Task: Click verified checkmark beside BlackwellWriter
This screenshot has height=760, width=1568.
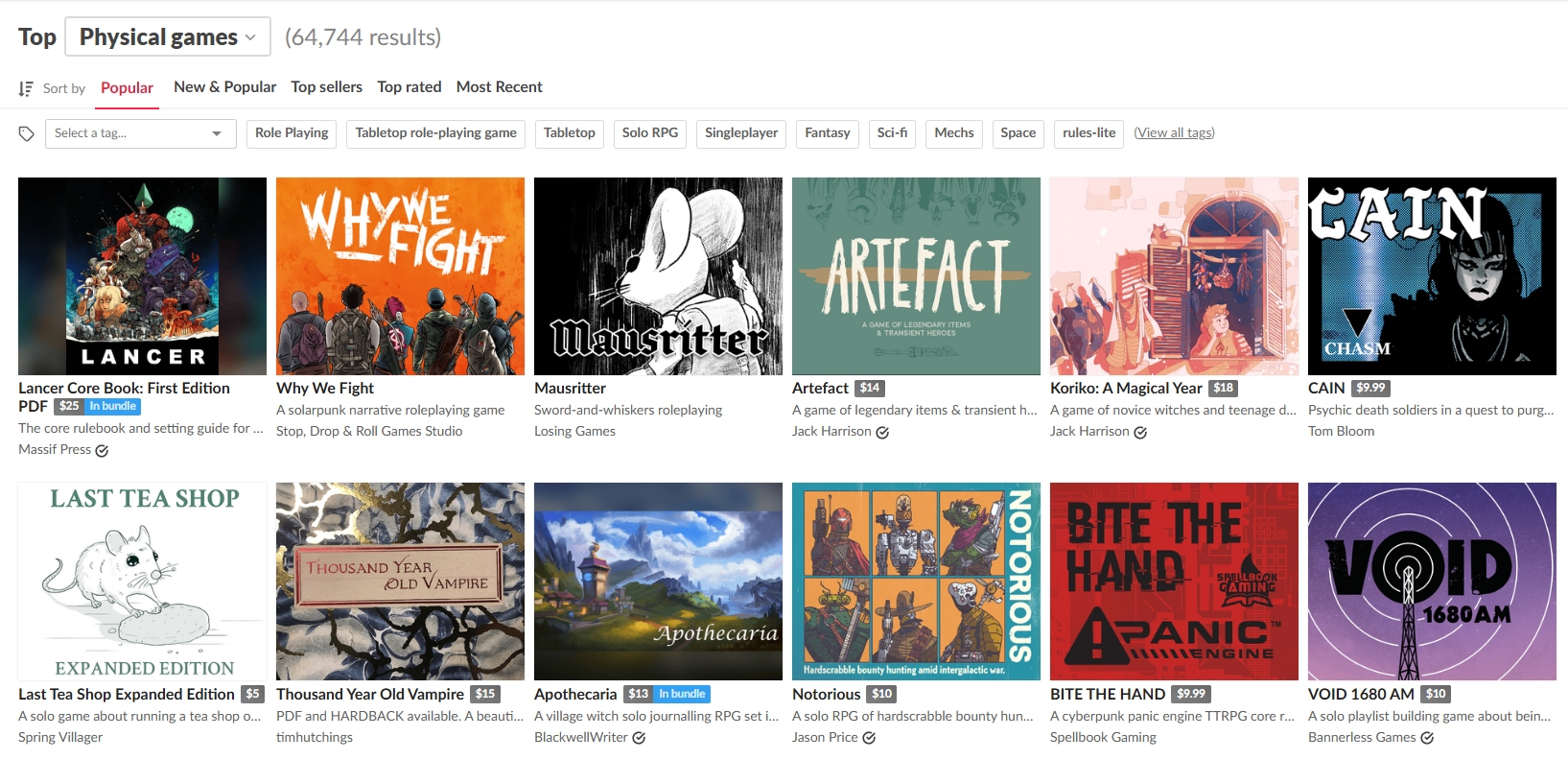Action: click(x=639, y=738)
